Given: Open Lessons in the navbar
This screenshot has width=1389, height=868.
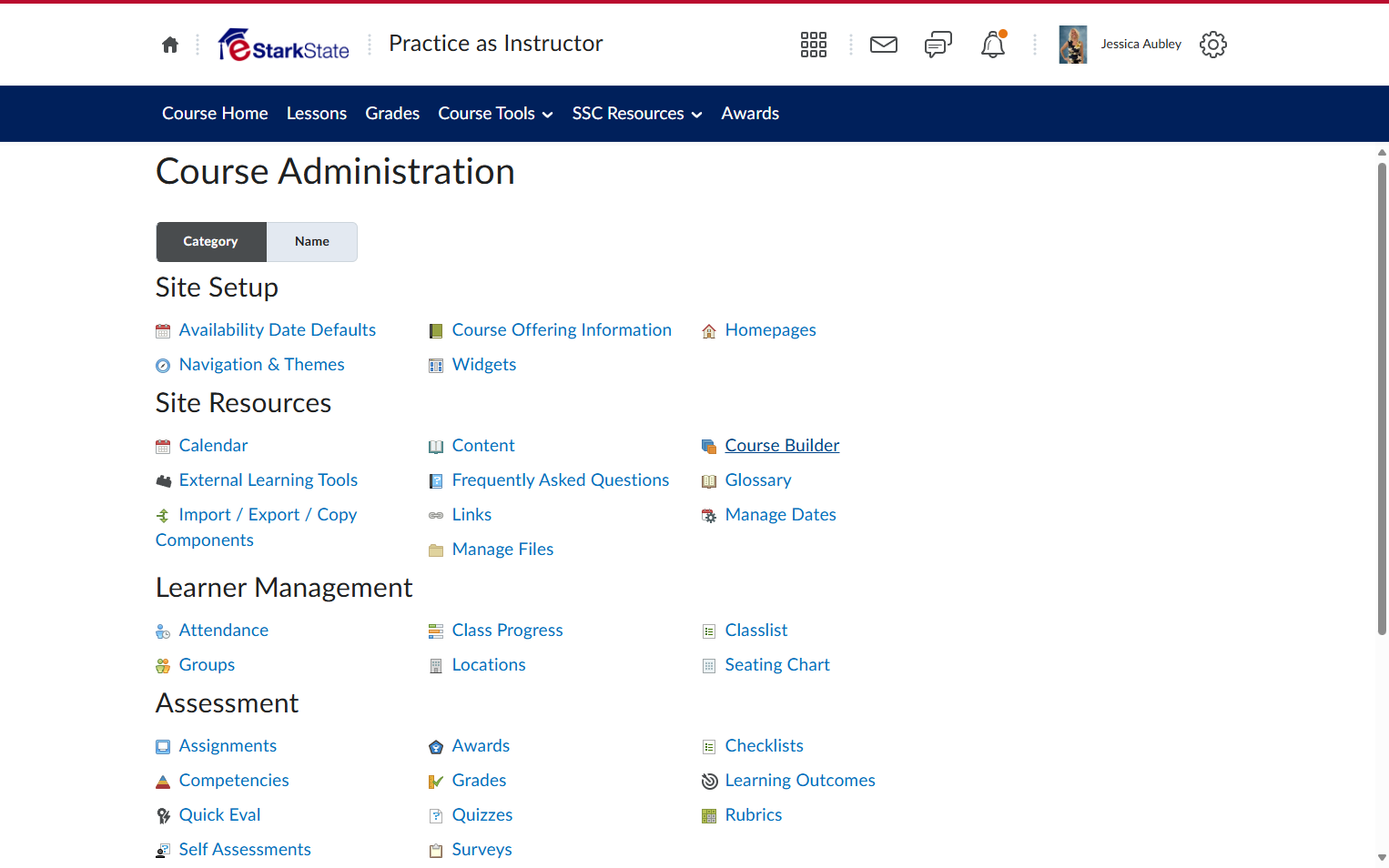Looking at the screenshot, I should point(317,114).
